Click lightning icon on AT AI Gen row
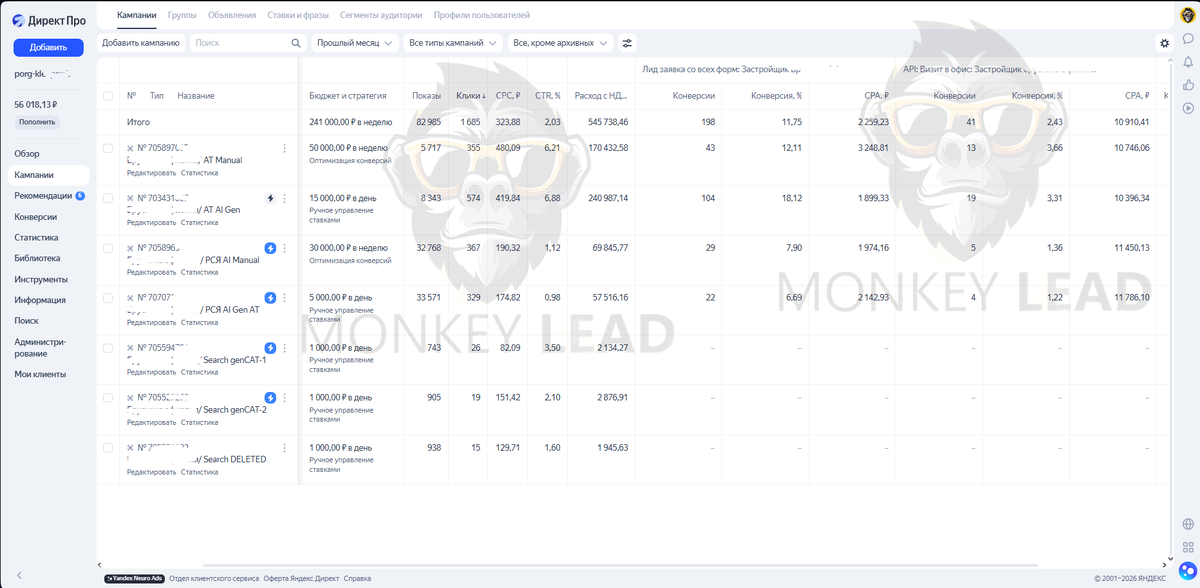 (x=270, y=198)
